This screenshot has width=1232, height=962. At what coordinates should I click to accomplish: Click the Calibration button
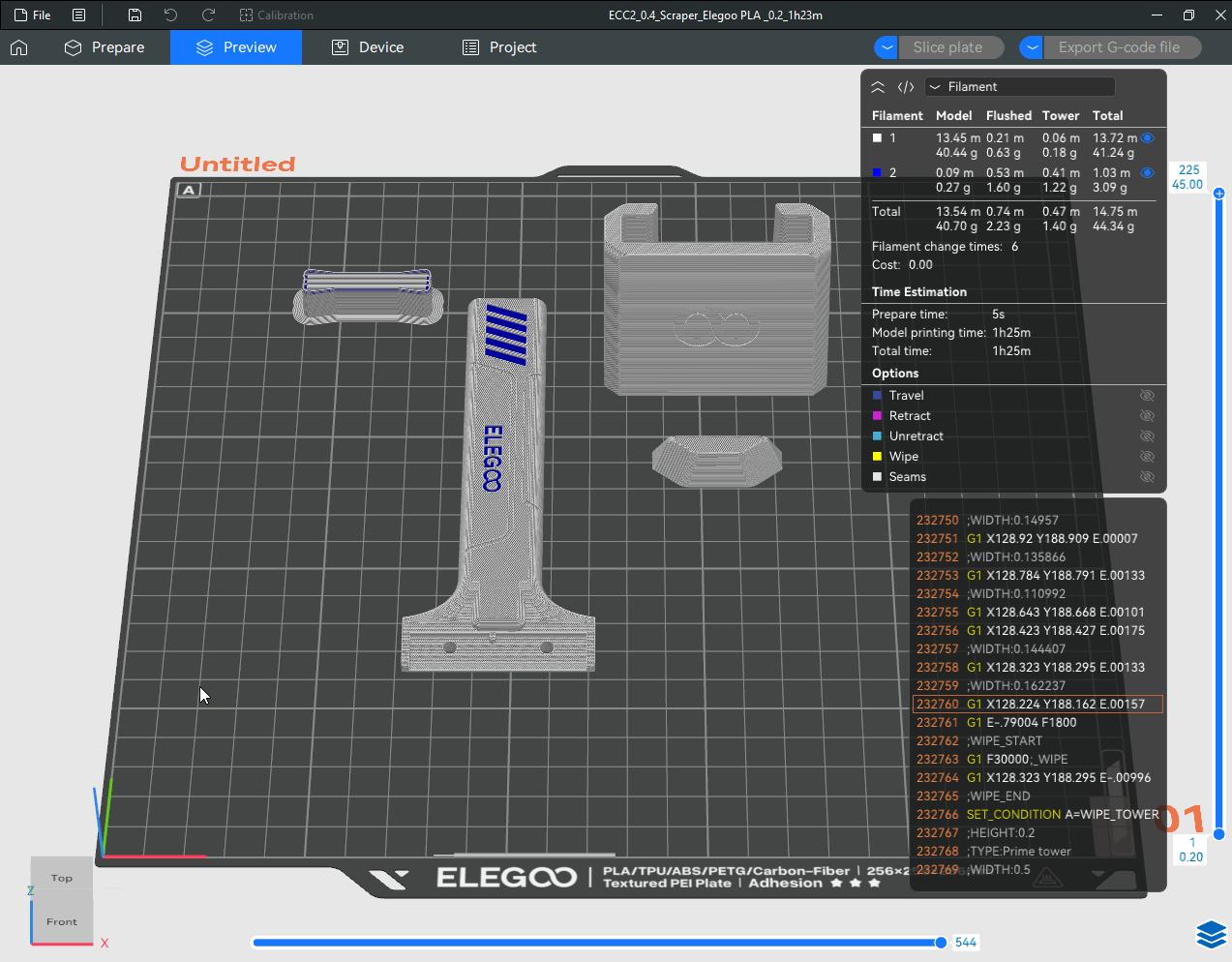click(x=277, y=15)
